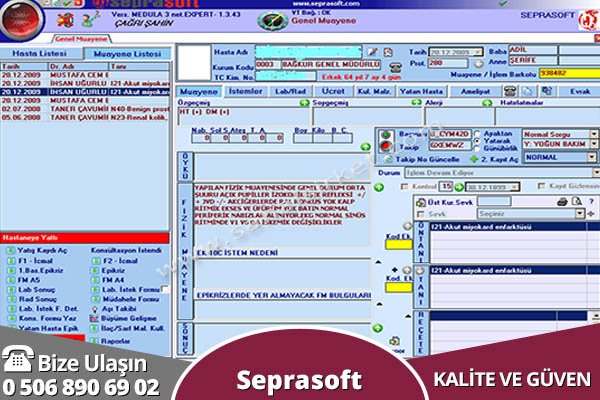
Task: Select the 02.07.2008 TANER ÇAVUMİ row
Action: click(x=85, y=109)
